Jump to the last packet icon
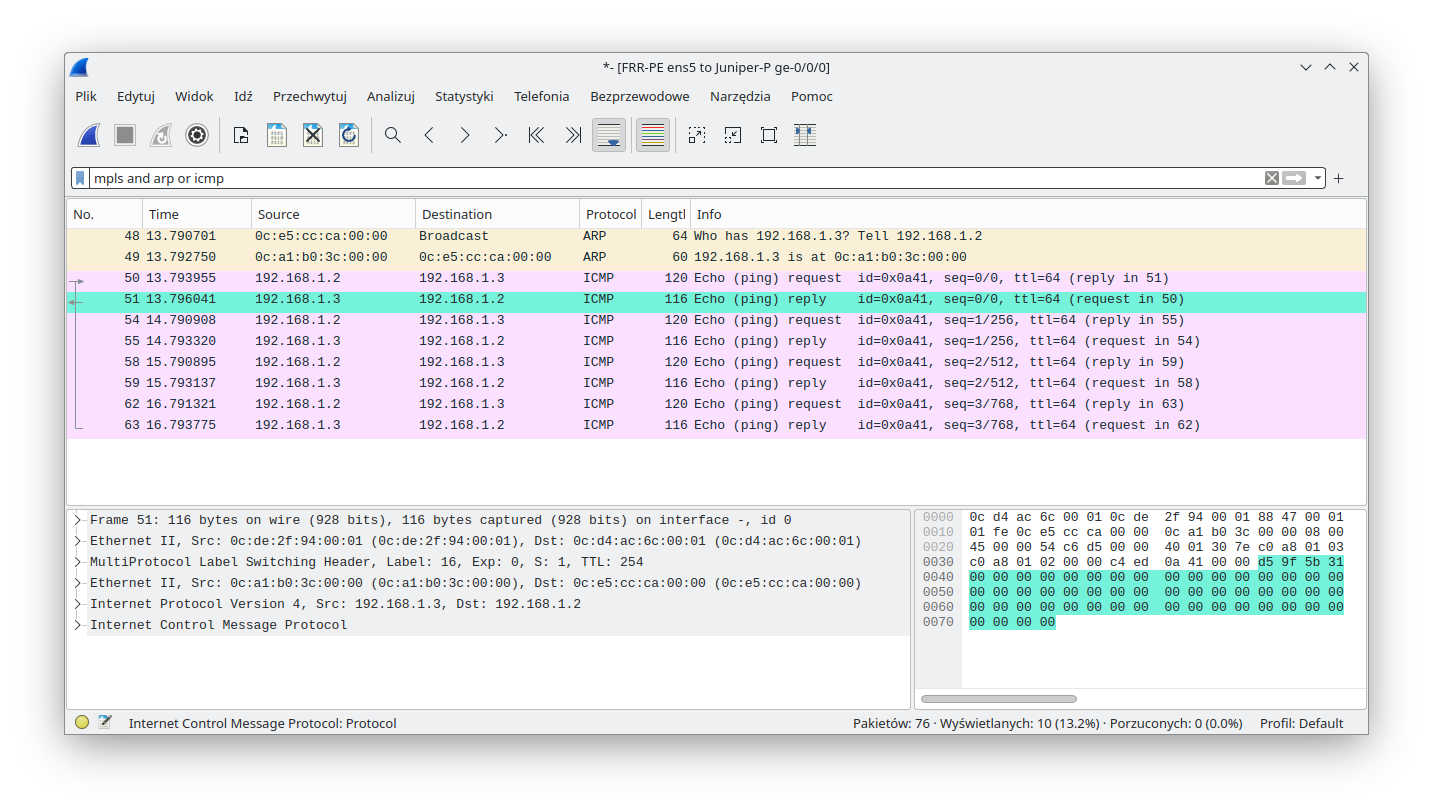Viewport: 1433px width, 811px height. pos(573,135)
